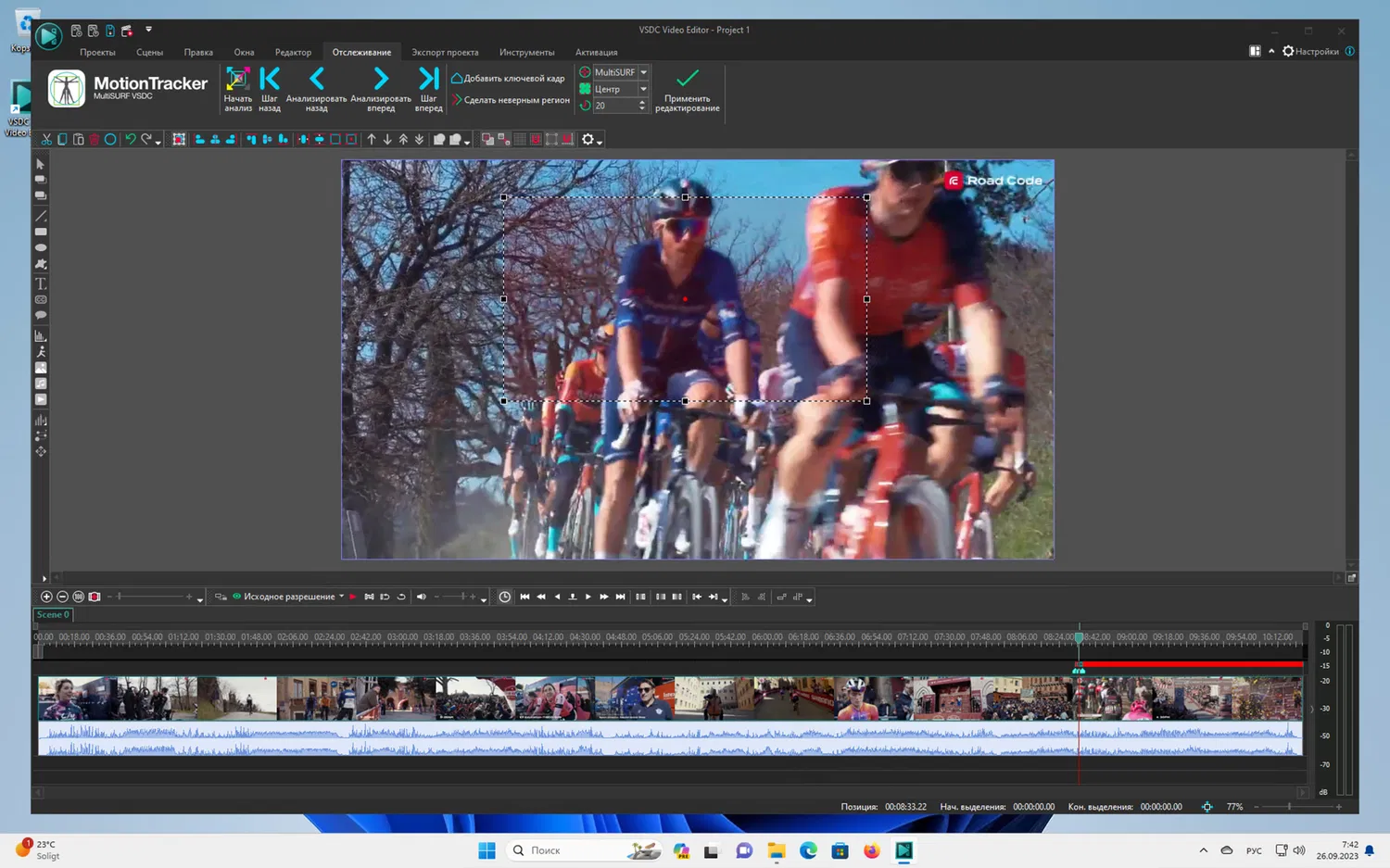Image resolution: width=1390 pixels, height=868 pixels.
Task: Select the Ellipse shape tool
Action: tap(41, 248)
